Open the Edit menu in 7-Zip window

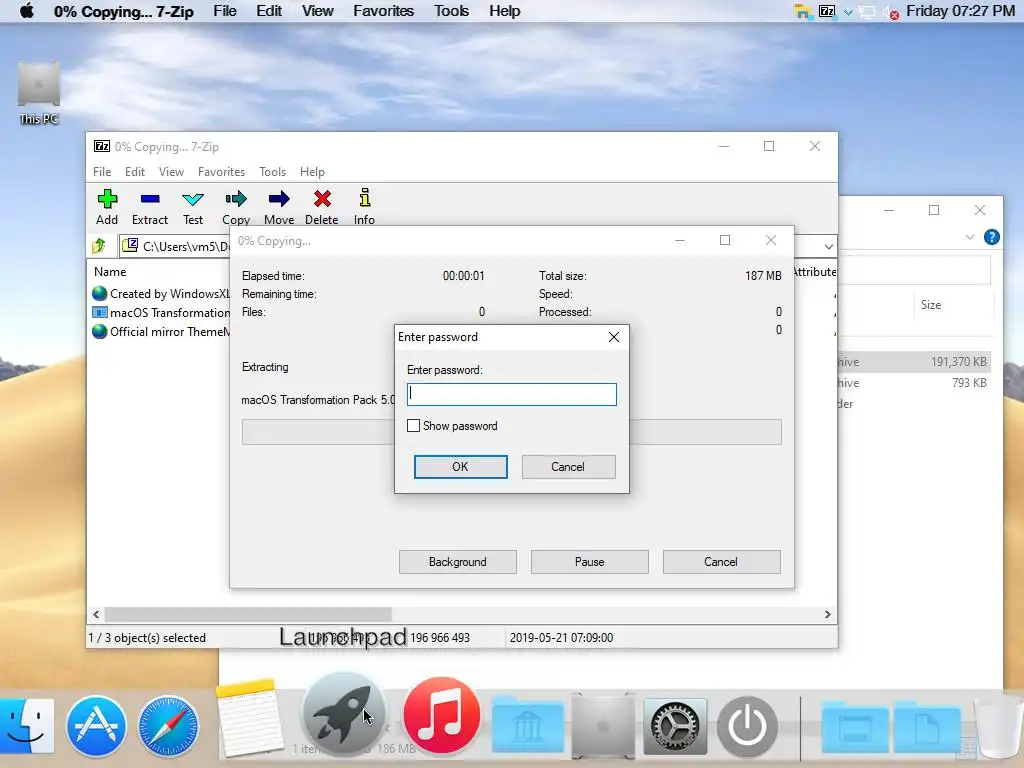click(135, 172)
